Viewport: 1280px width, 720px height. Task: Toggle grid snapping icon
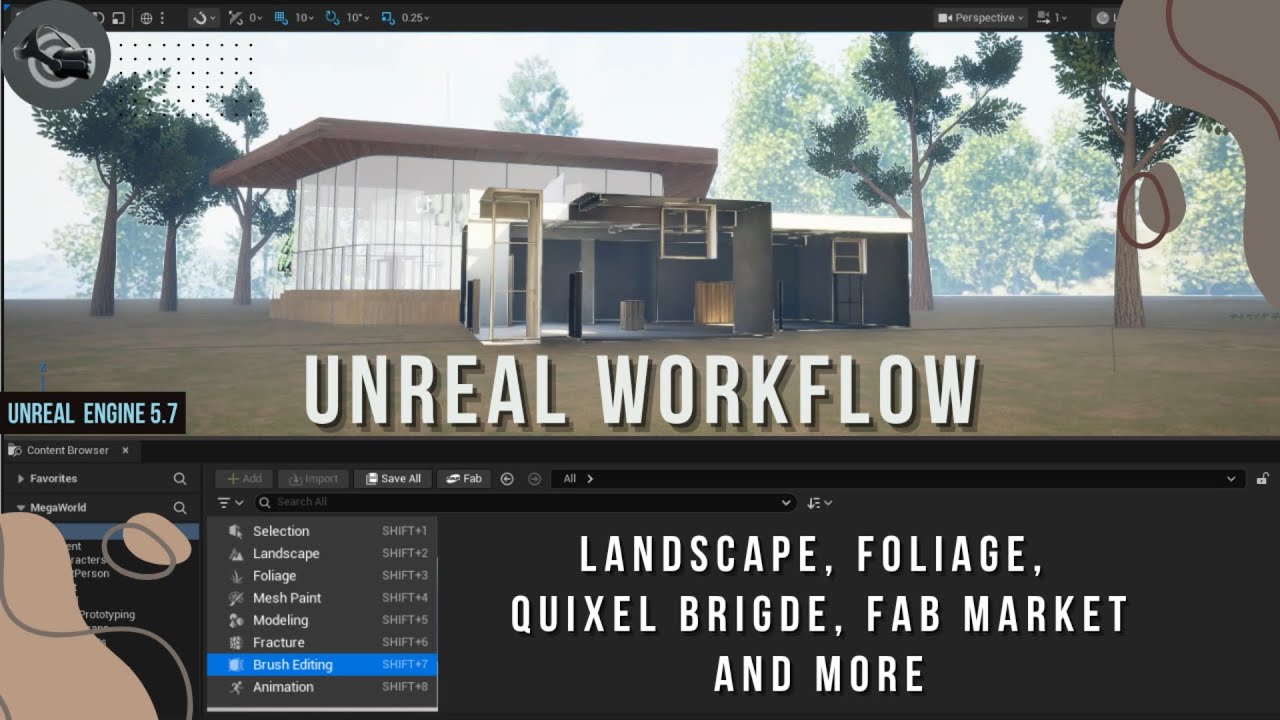tap(281, 18)
